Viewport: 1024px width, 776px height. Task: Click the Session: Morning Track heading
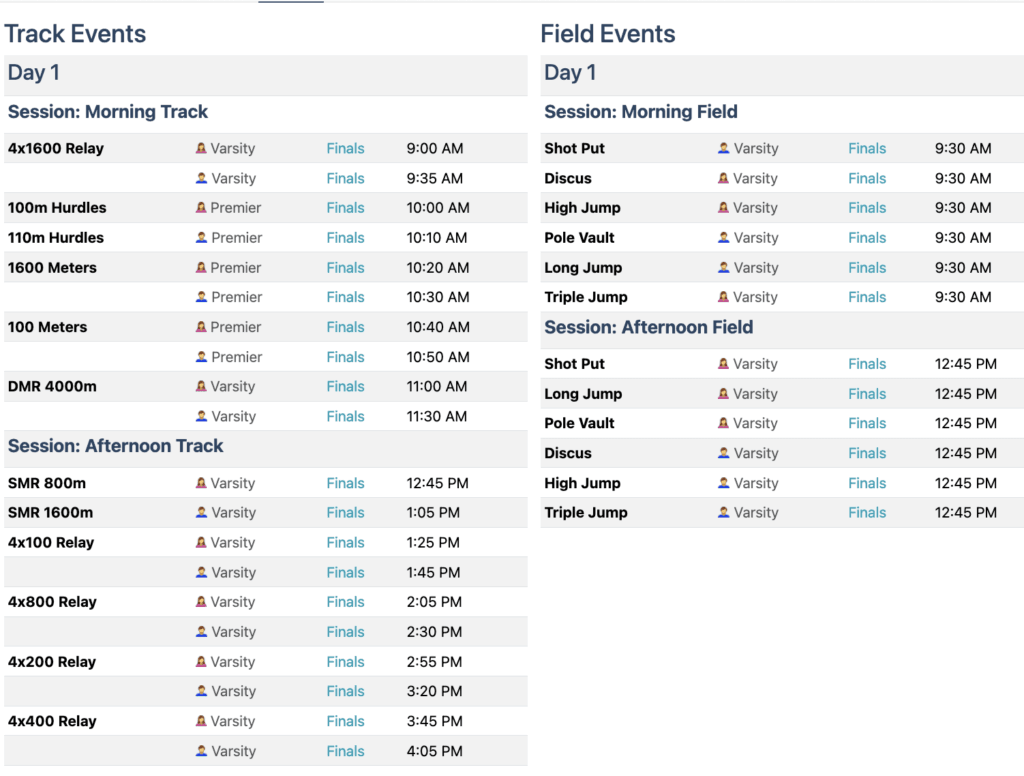point(108,112)
